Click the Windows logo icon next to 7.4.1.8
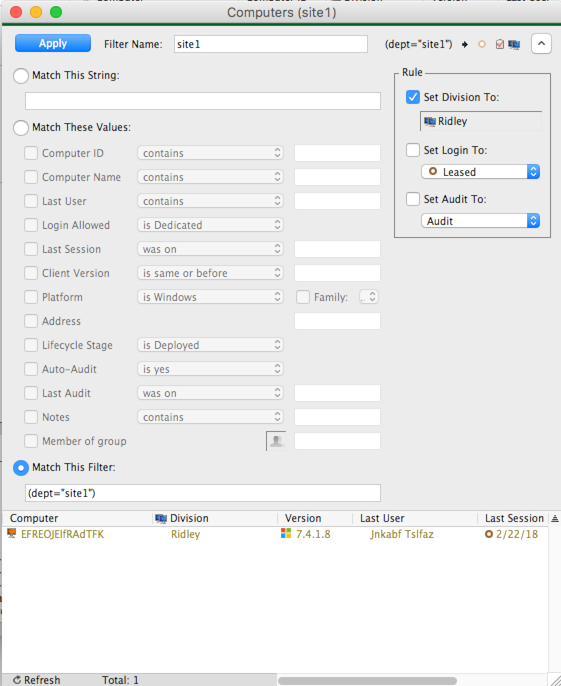This screenshot has height=686, width=561. [286, 533]
